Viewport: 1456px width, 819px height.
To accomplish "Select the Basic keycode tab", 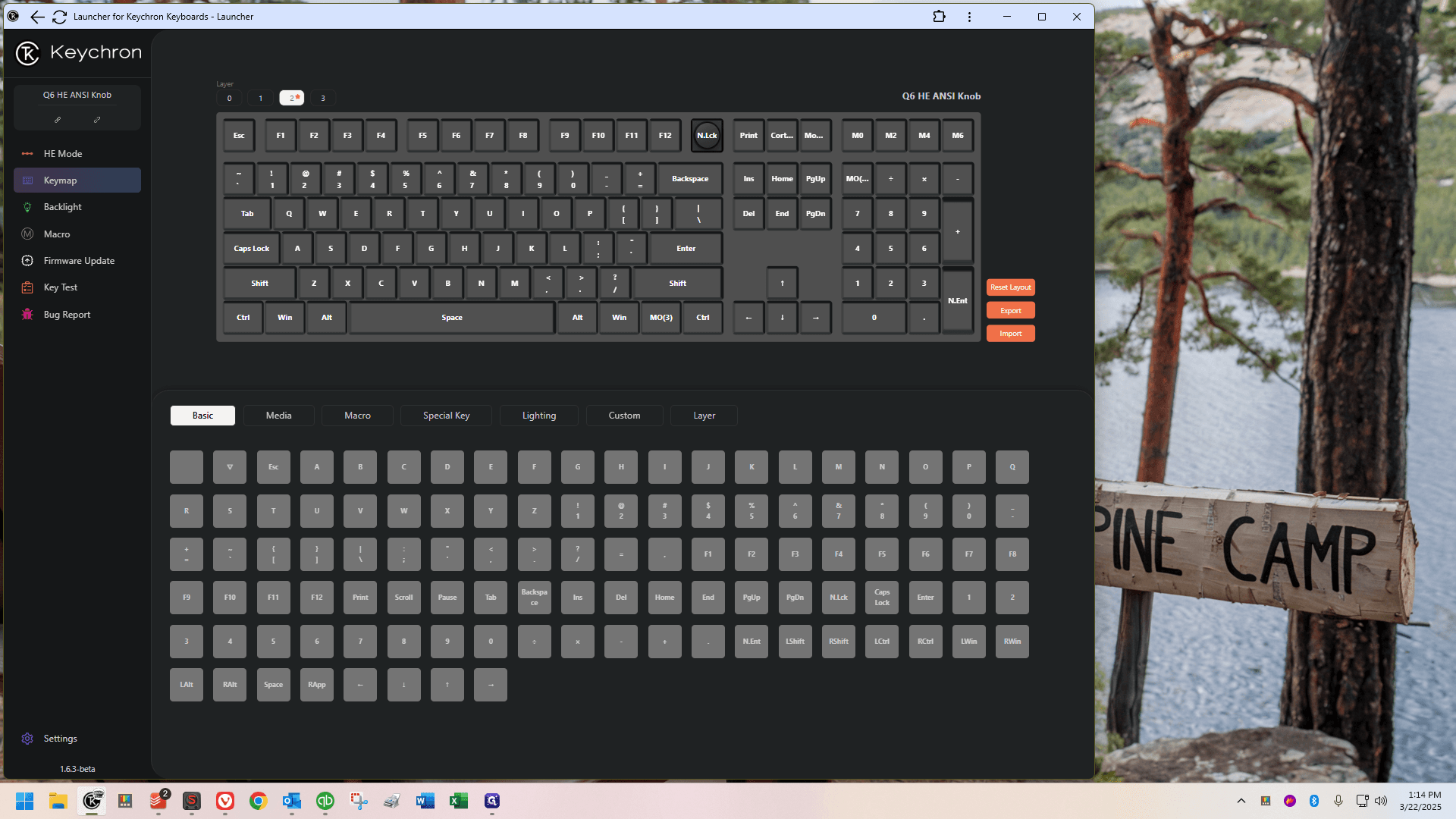I will tap(202, 416).
